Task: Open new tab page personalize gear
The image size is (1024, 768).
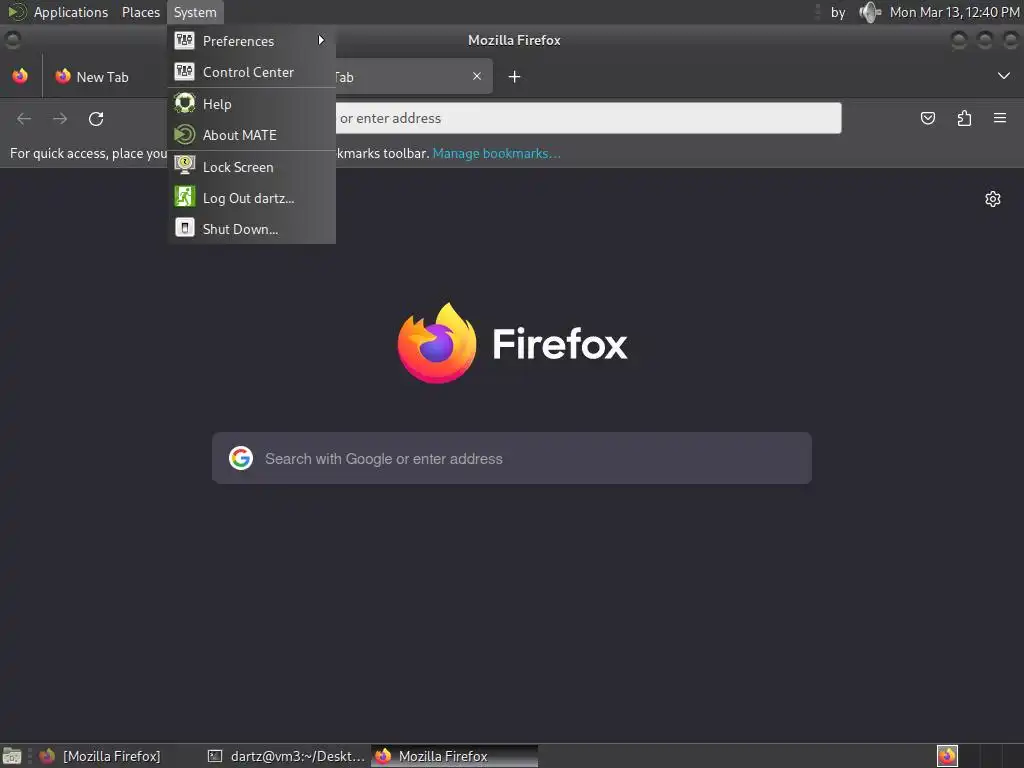Action: click(993, 199)
